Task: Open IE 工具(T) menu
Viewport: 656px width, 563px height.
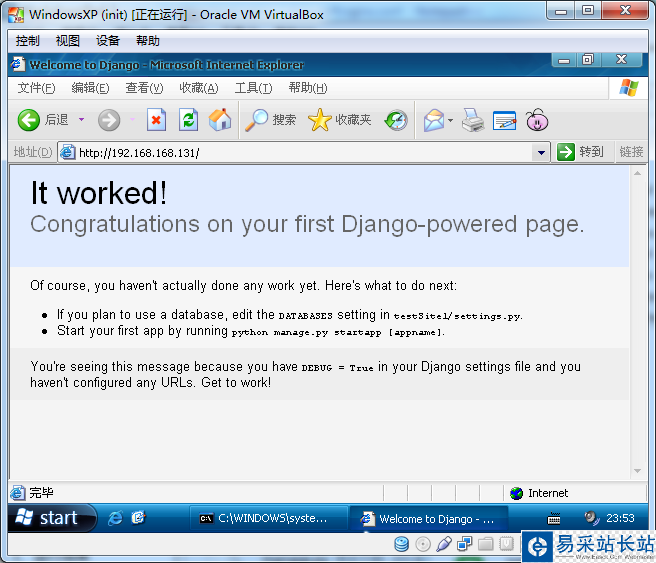Action: point(254,88)
